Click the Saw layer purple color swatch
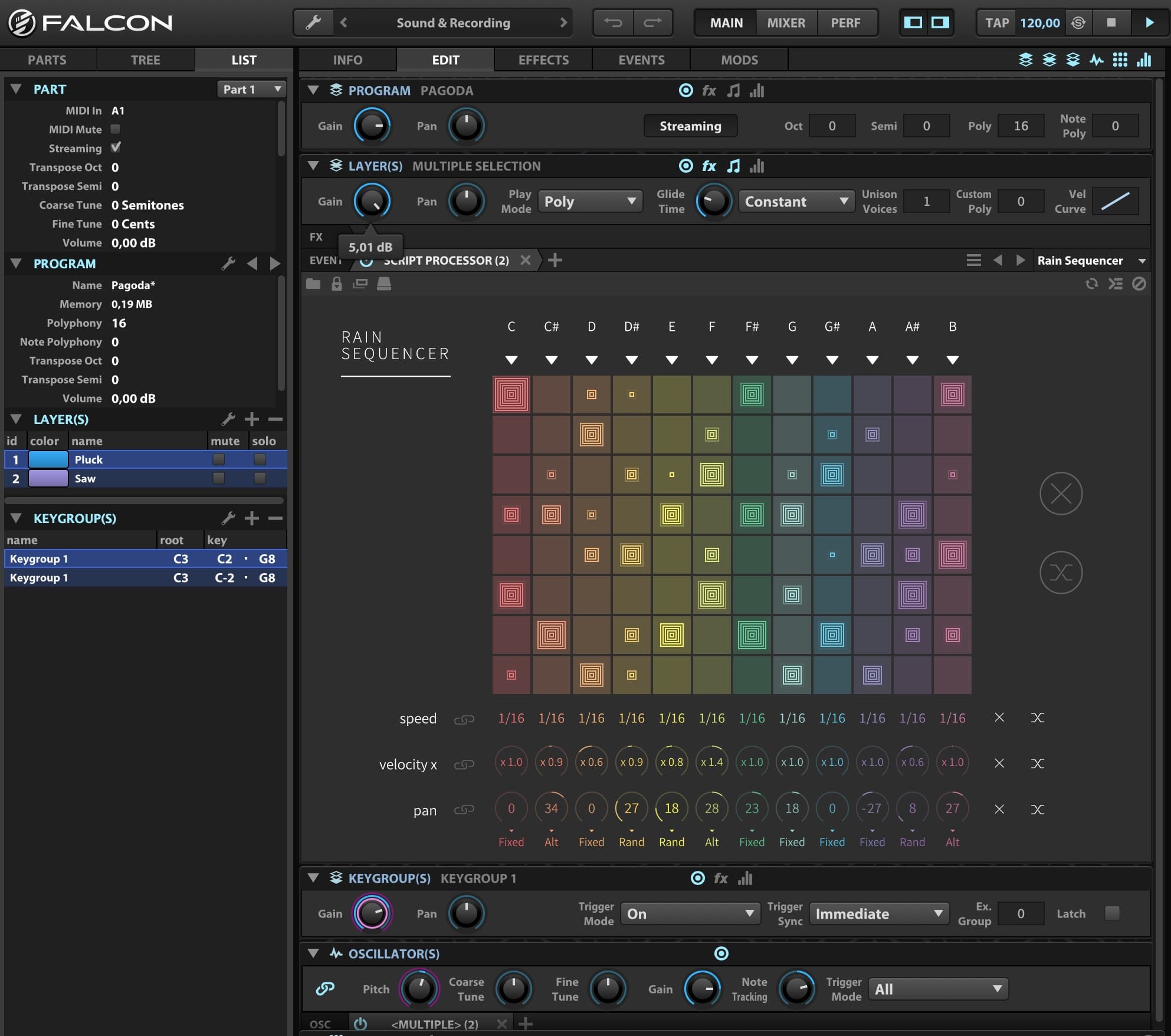This screenshot has width=1171, height=1036. [48, 478]
